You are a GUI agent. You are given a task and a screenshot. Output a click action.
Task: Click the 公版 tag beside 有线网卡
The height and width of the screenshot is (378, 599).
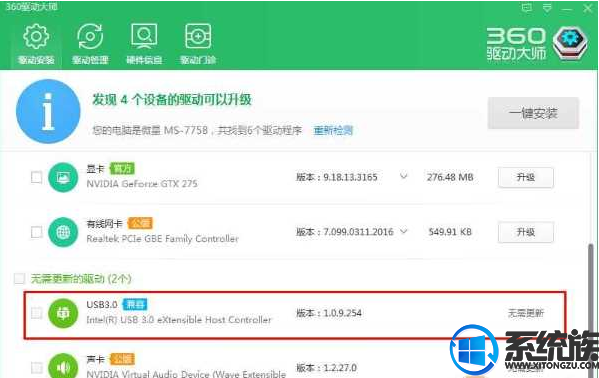click(x=140, y=223)
